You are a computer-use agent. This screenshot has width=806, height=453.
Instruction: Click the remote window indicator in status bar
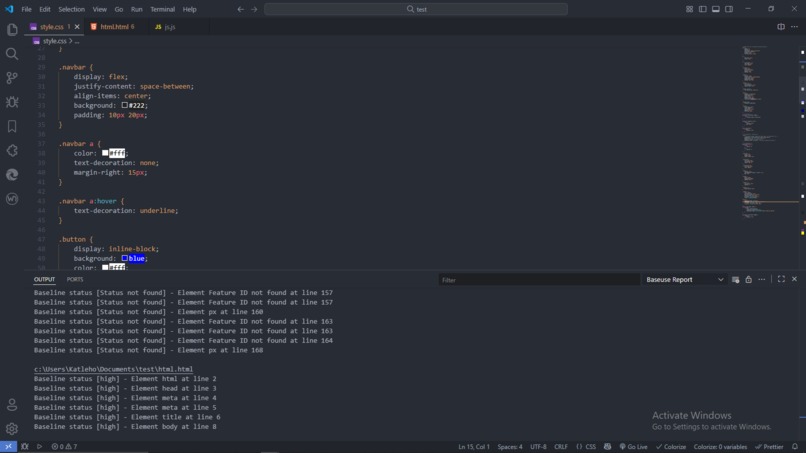point(8,446)
